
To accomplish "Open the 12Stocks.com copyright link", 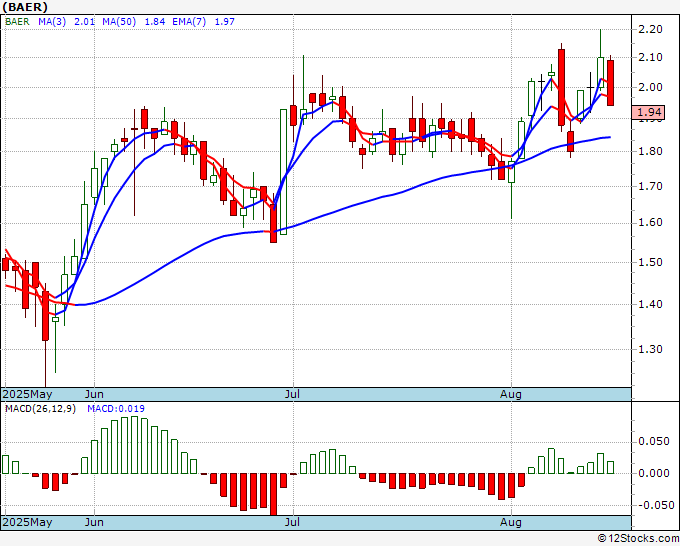I will pyautogui.click(x=638, y=539).
